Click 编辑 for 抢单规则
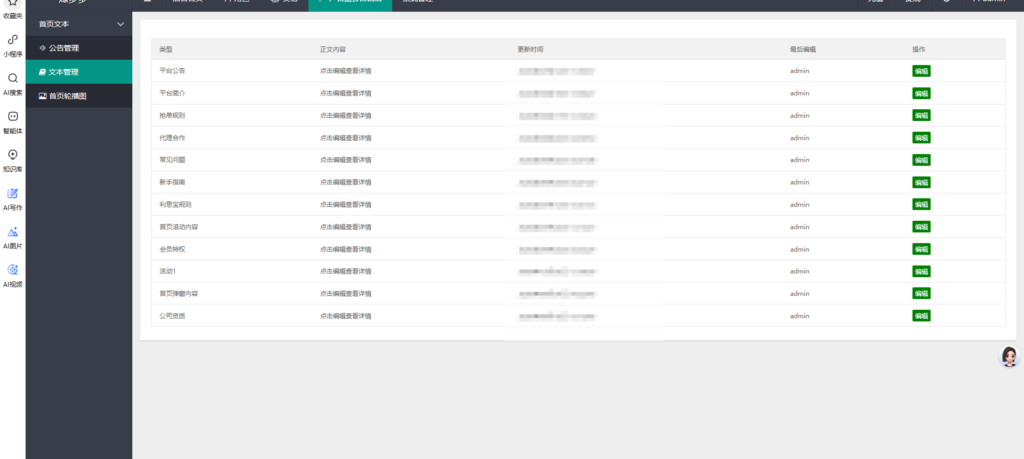This screenshot has width=1024, height=459. pos(920,115)
